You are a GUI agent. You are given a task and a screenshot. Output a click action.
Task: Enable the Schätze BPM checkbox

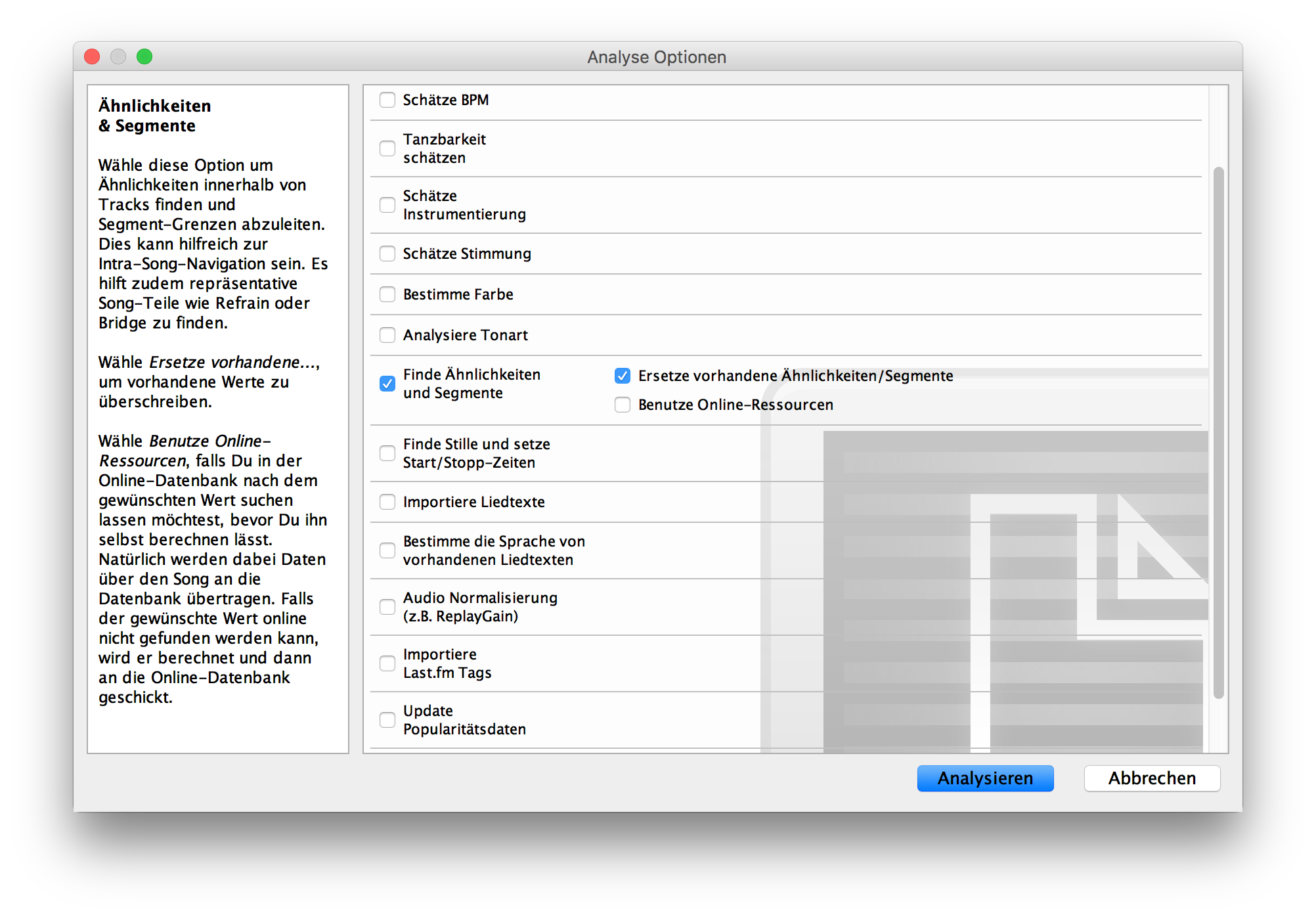[387, 100]
